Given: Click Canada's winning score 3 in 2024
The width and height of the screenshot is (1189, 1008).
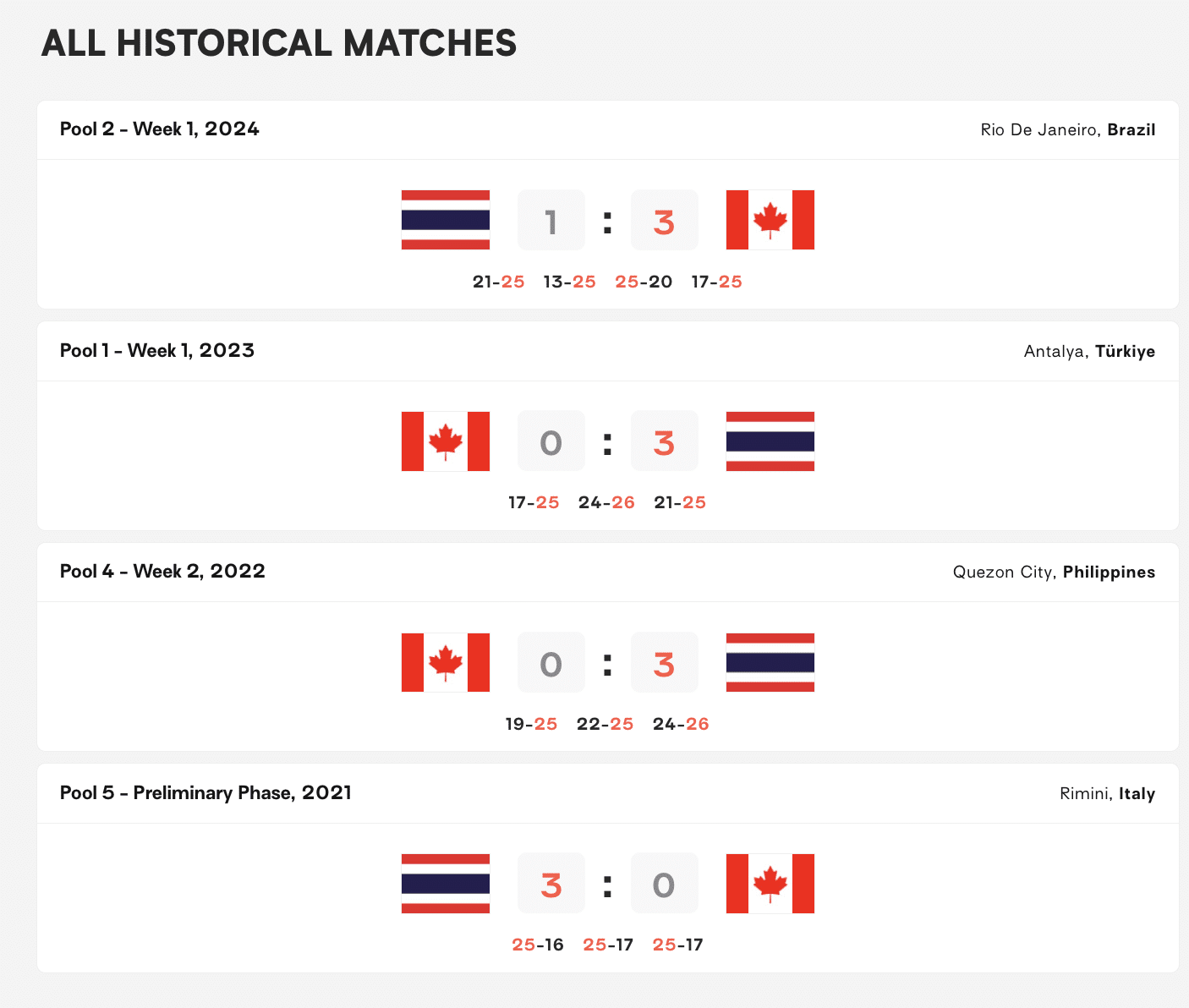Looking at the screenshot, I should point(665,222).
